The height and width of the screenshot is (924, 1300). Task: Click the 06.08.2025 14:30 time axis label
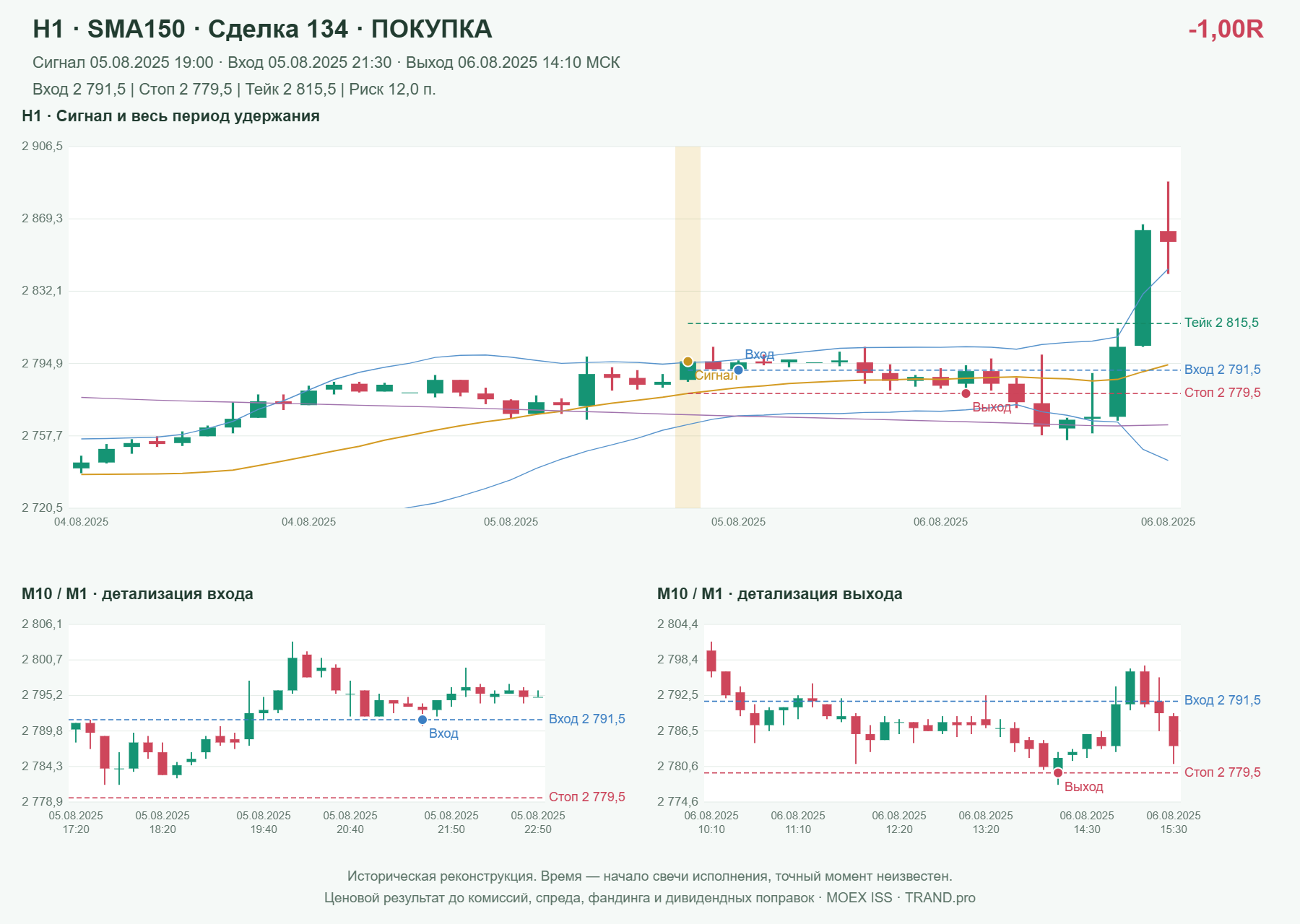1087,822
